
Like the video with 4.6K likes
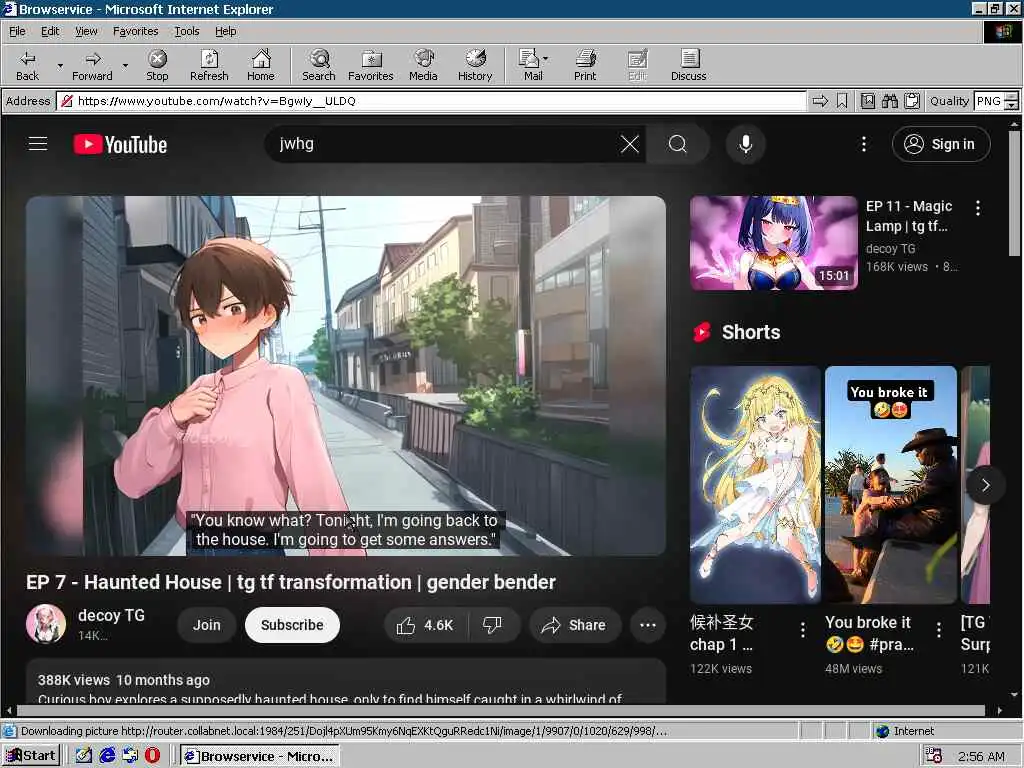[x=426, y=625]
